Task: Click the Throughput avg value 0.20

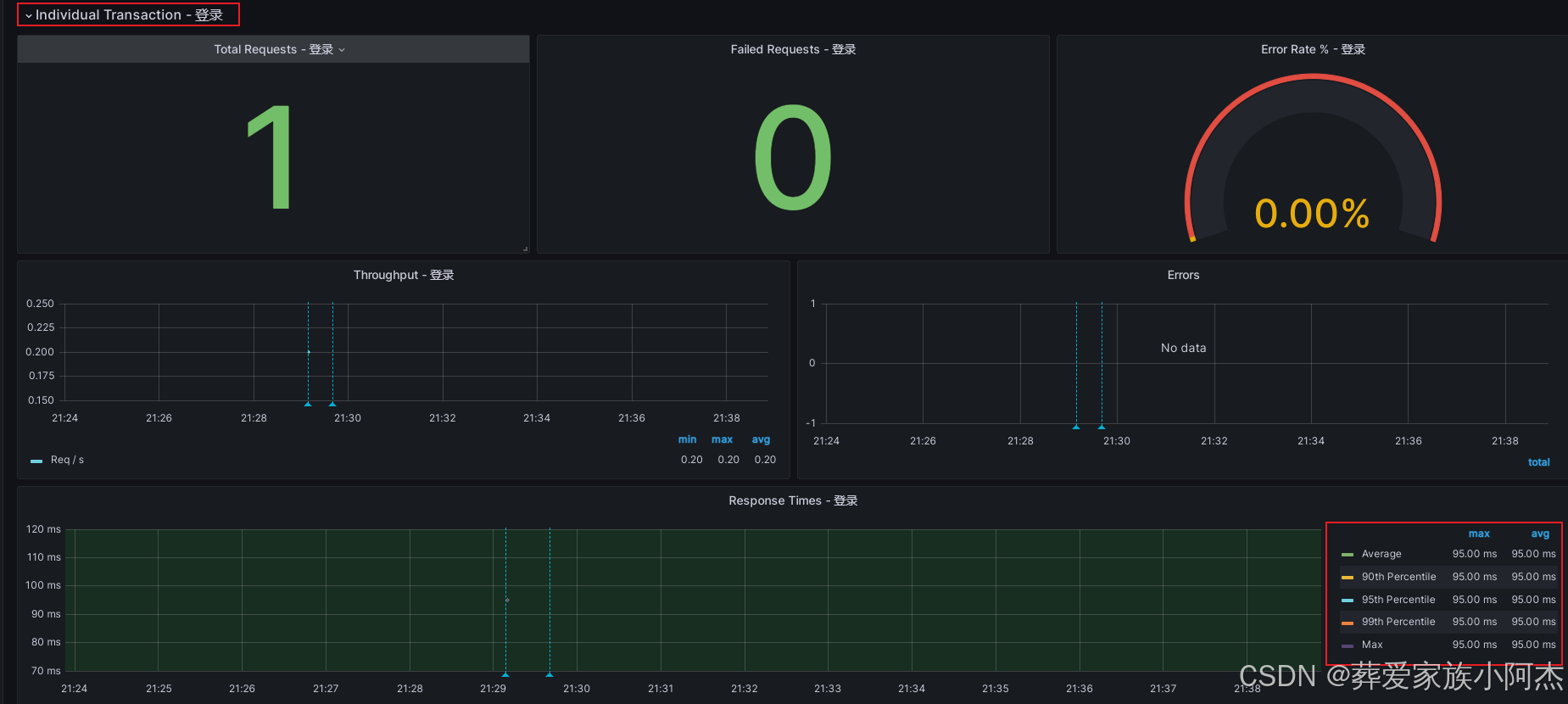Action: point(765,460)
